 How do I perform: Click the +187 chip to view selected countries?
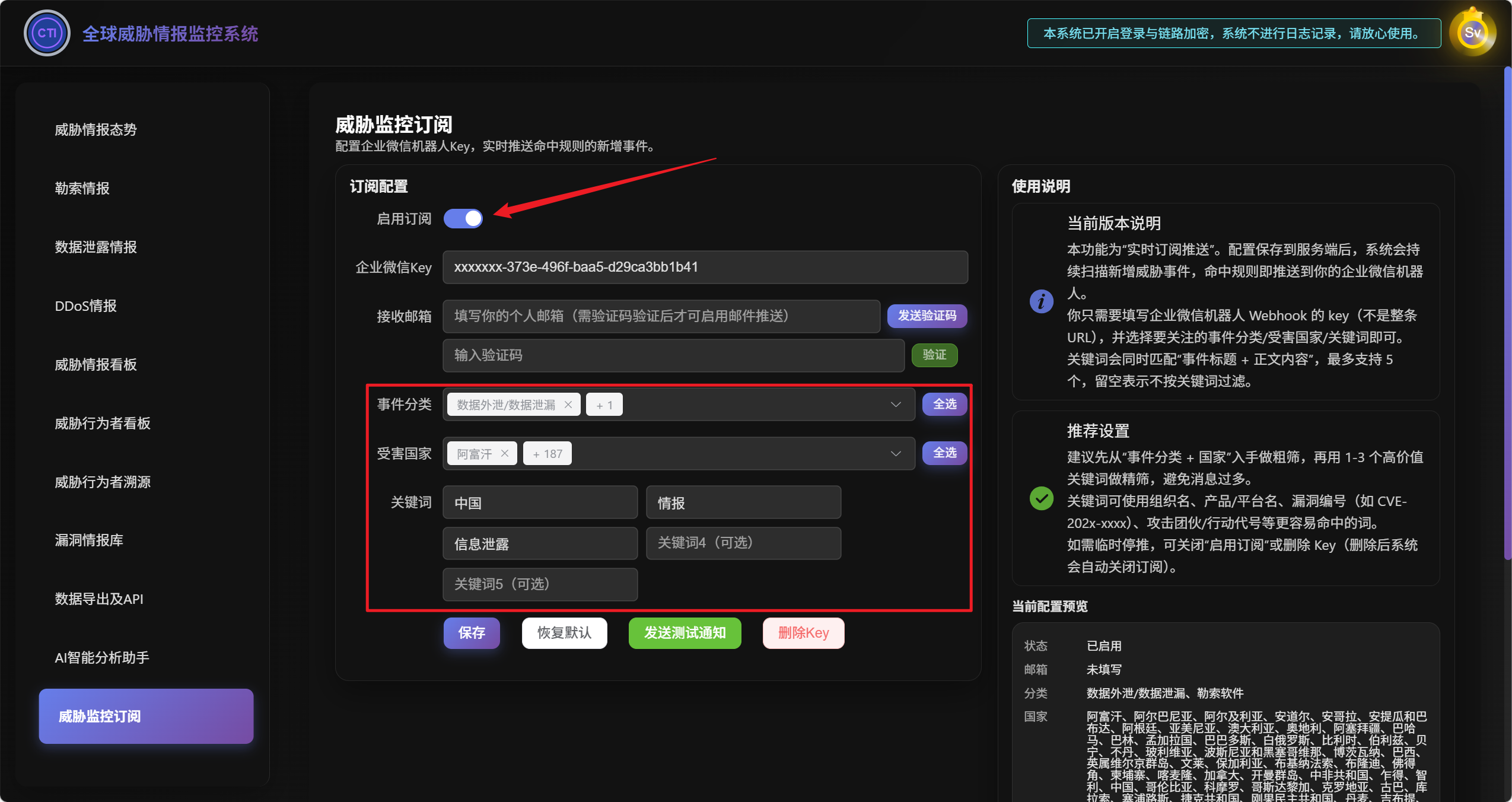(x=546, y=453)
